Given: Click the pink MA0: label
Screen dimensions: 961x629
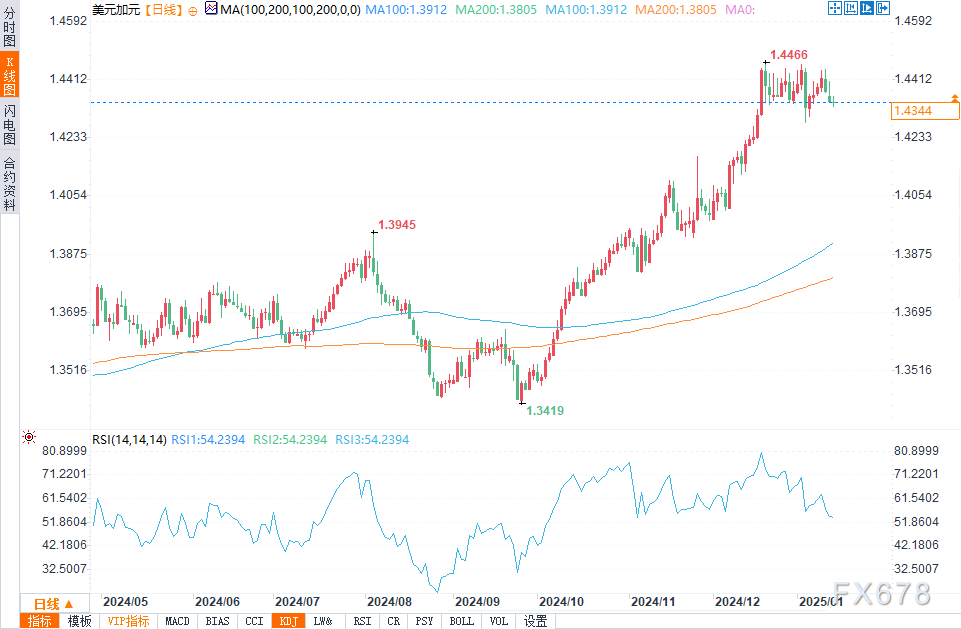Looking at the screenshot, I should 740,10.
